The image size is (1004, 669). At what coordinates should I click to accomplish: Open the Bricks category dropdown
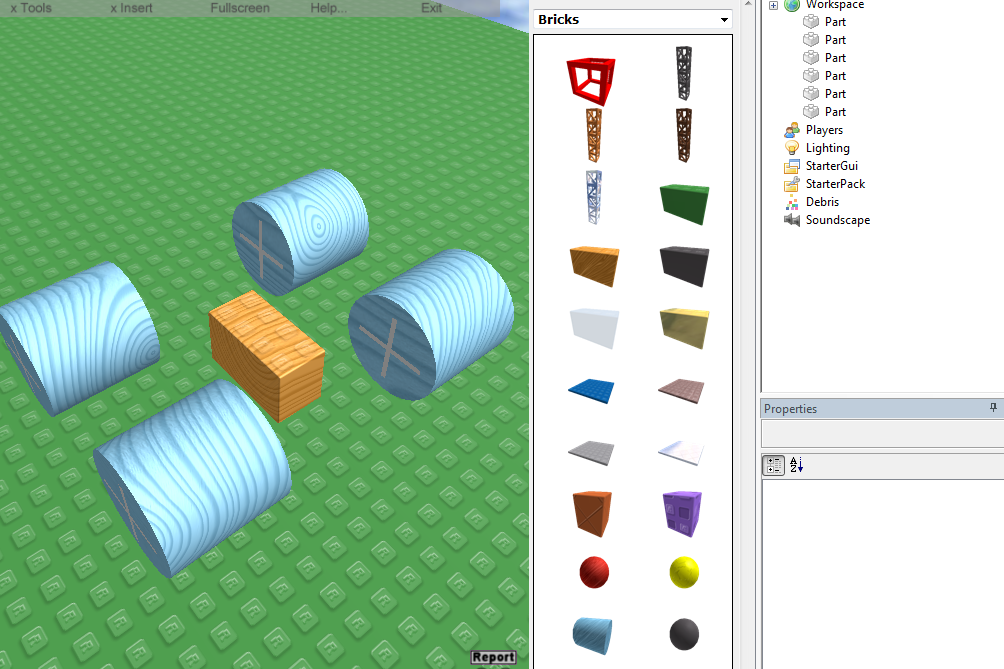click(x=724, y=20)
